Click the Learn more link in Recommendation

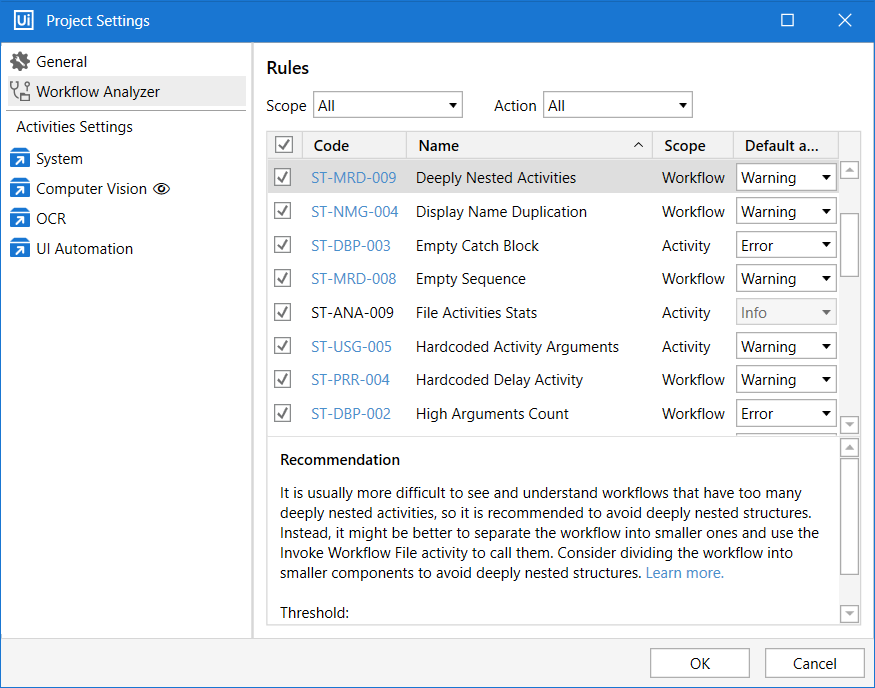coord(684,573)
